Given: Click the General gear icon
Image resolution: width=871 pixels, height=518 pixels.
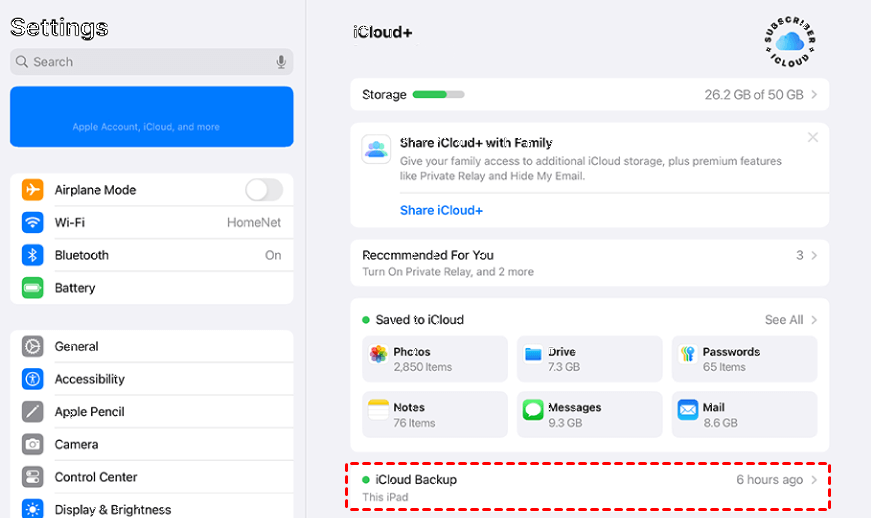Looking at the screenshot, I should pos(32,346).
